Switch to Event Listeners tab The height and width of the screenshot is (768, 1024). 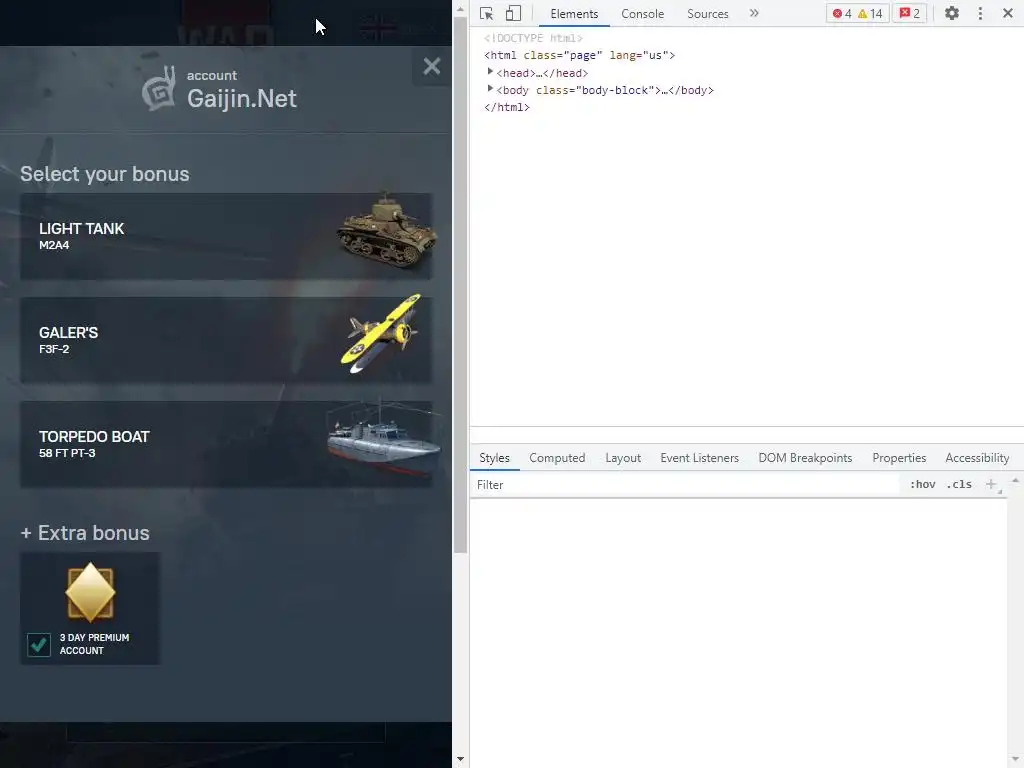pyautogui.click(x=699, y=458)
